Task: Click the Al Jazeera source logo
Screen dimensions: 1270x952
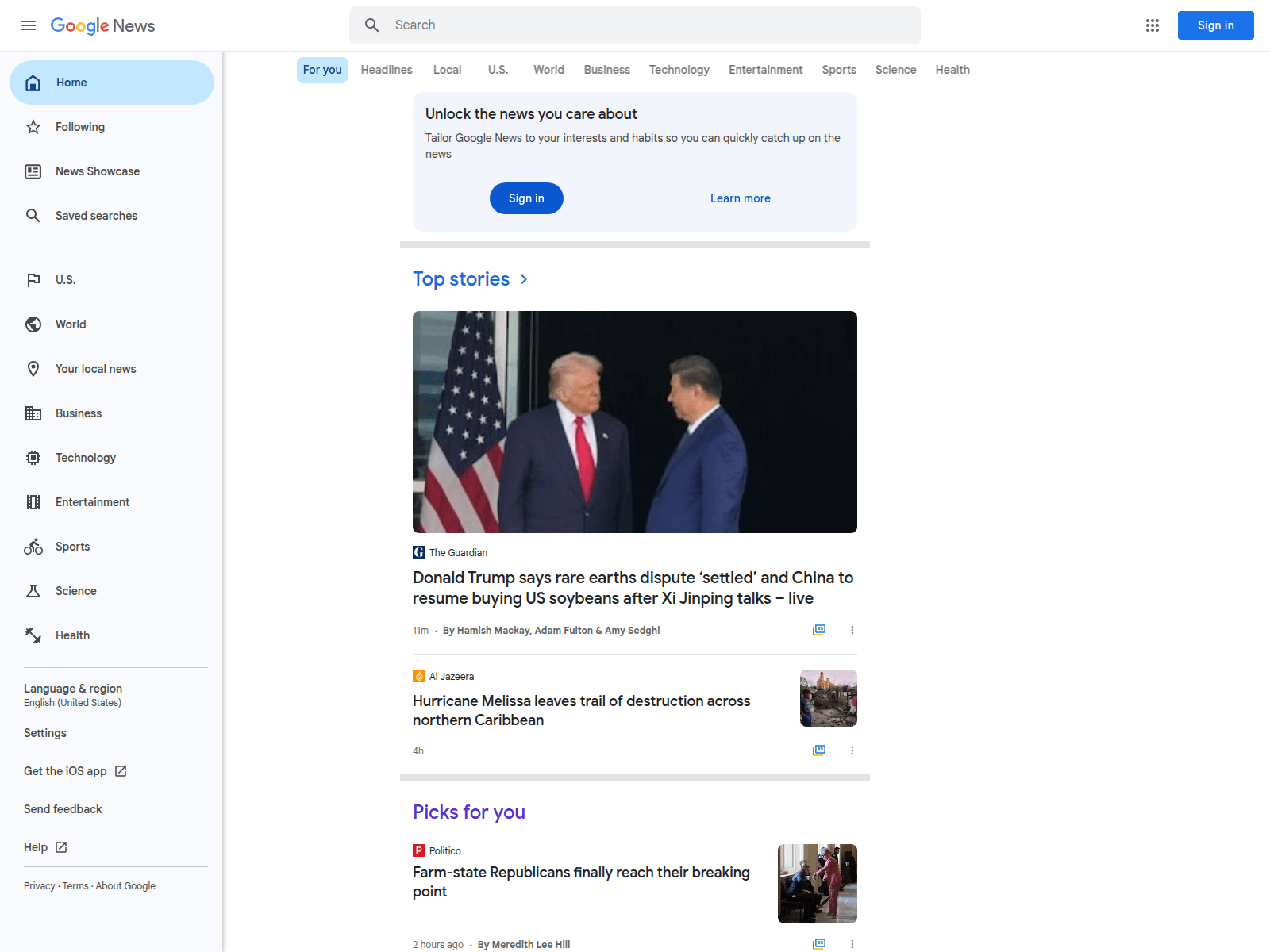Action: pyautogui.click(x=419, y=676)
